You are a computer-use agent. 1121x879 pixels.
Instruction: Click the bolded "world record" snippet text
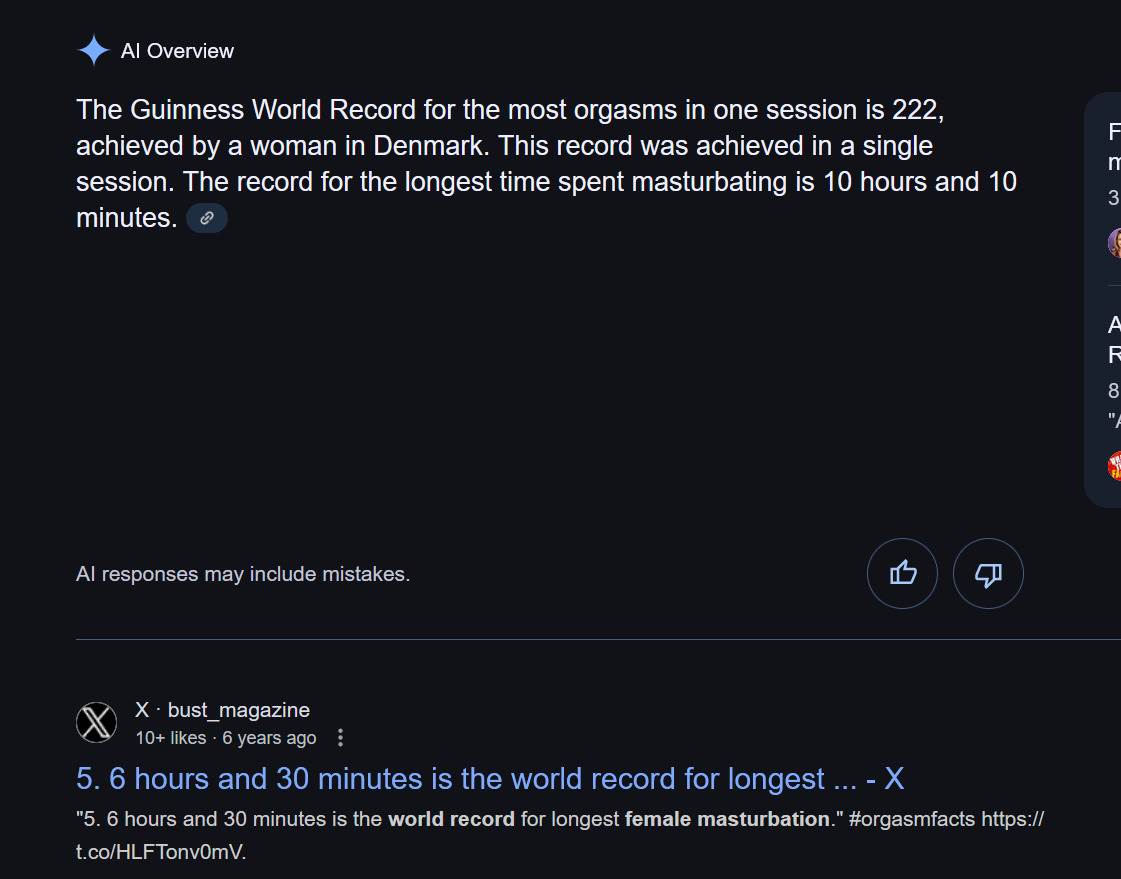pyautogui.click(x=451, y=819)
